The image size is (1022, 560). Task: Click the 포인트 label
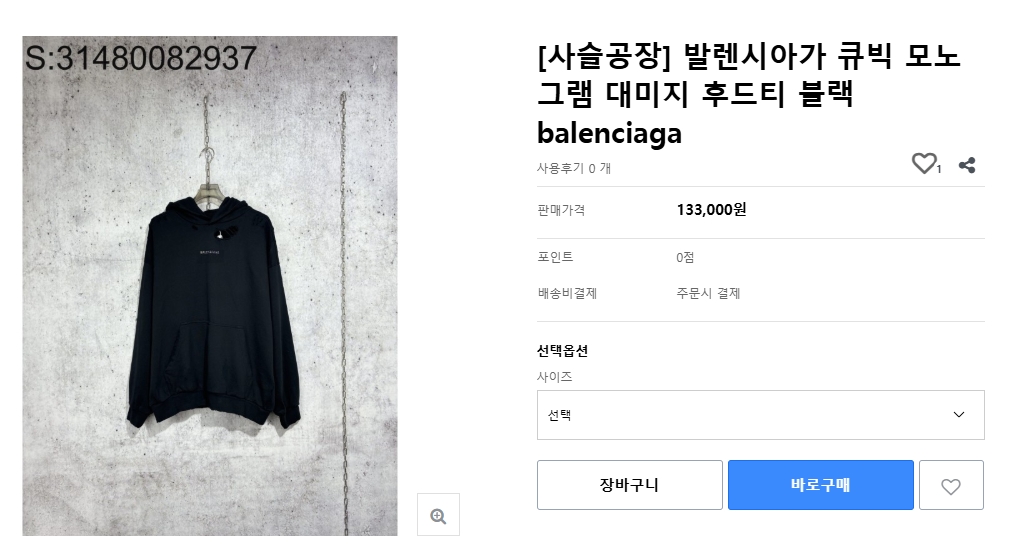[x=555, y=257]
